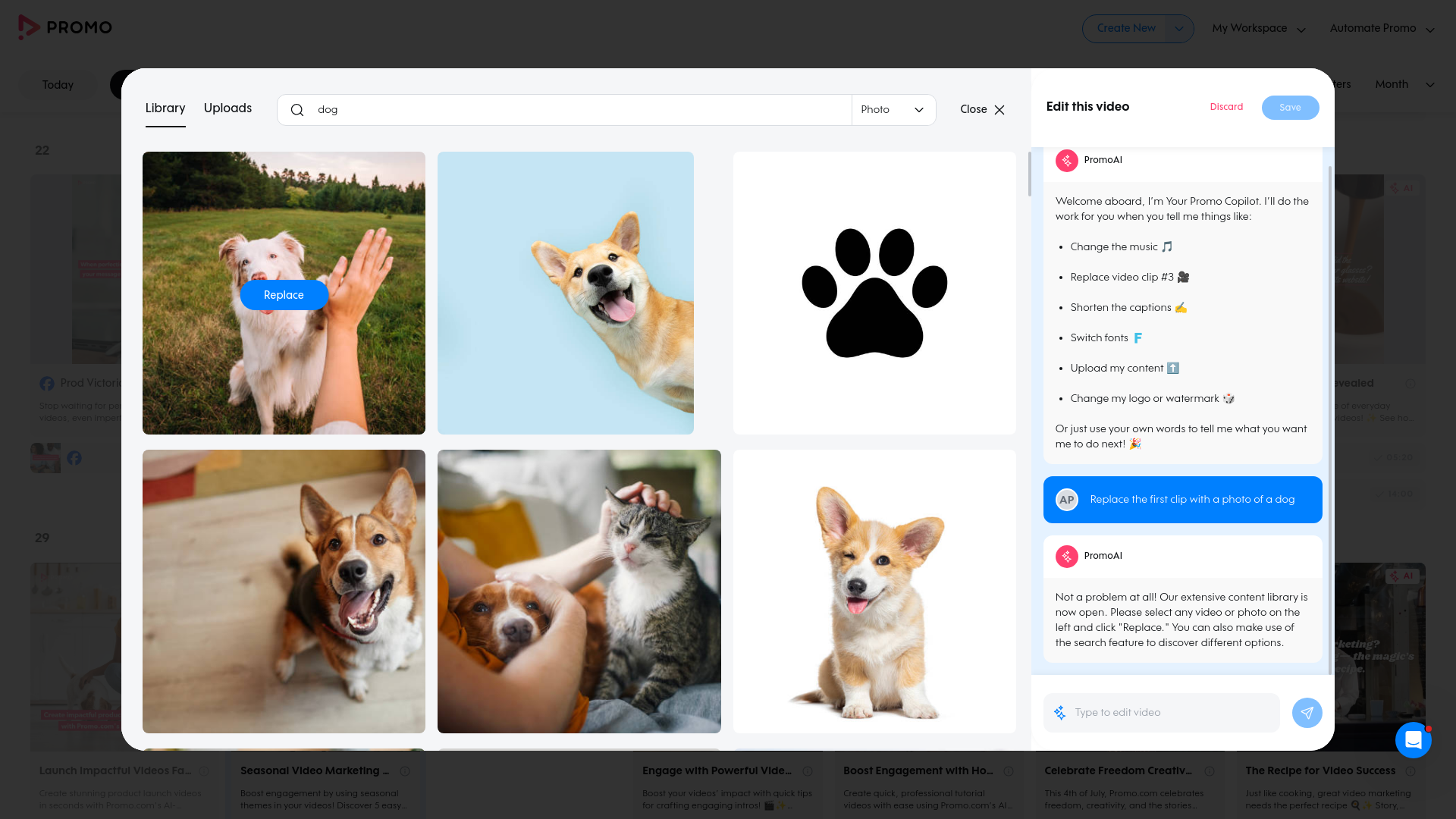Click the X icon beside Close
Viewport: 1456px width, 819px height.
click(x=999, y=110)
